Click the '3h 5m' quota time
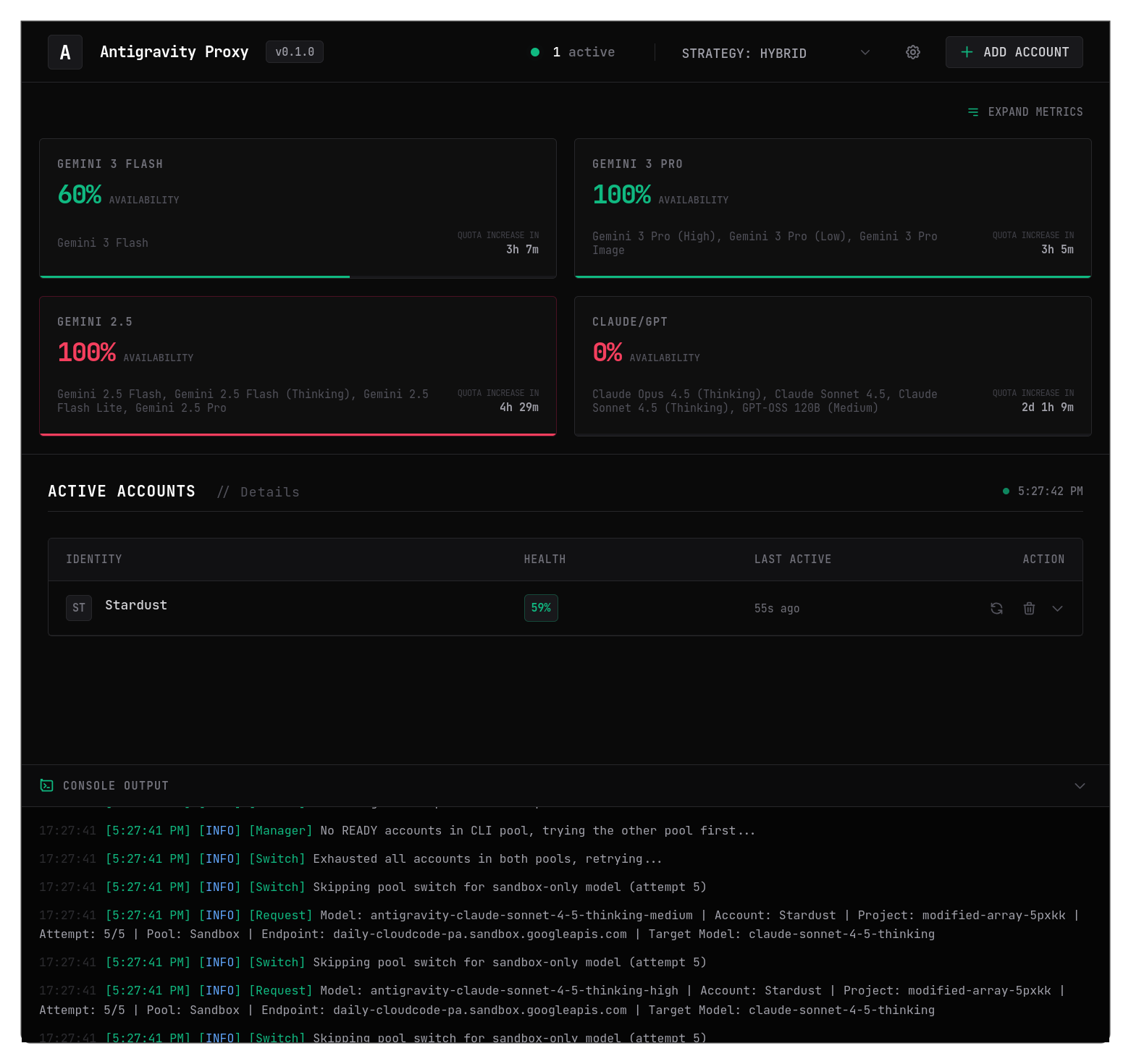Image resolution: width=1131 pixels, height=1064 pixels. (x=1057, y=250)
